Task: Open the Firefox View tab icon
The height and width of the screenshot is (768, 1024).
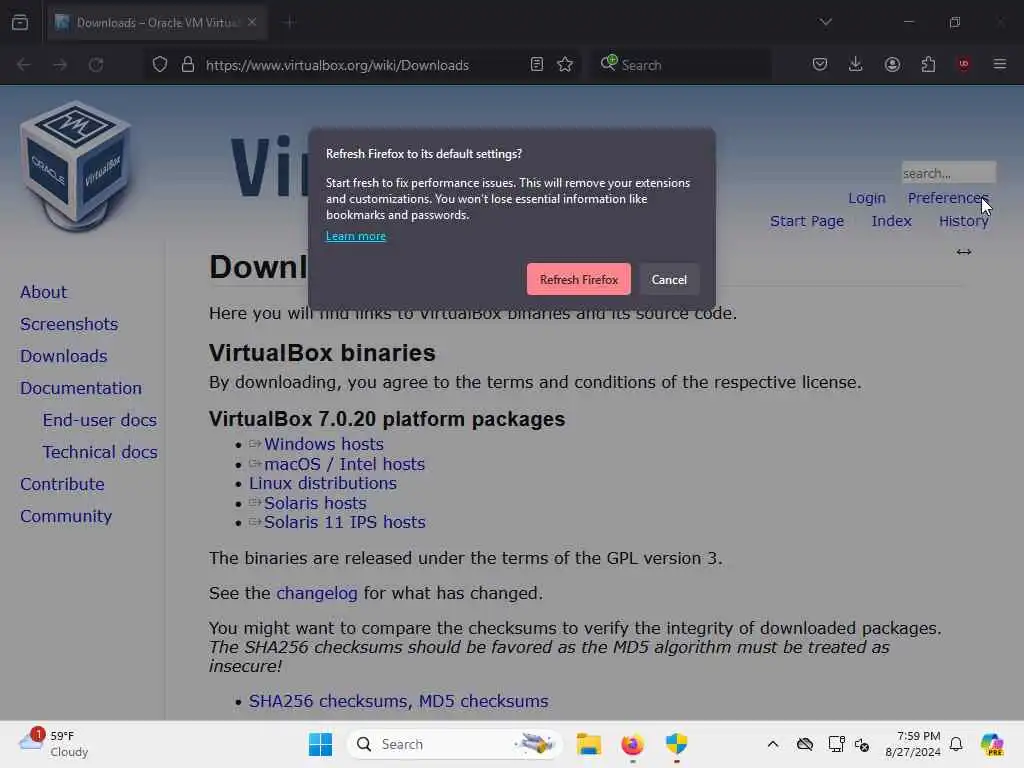Action: (x=20, y=22)
